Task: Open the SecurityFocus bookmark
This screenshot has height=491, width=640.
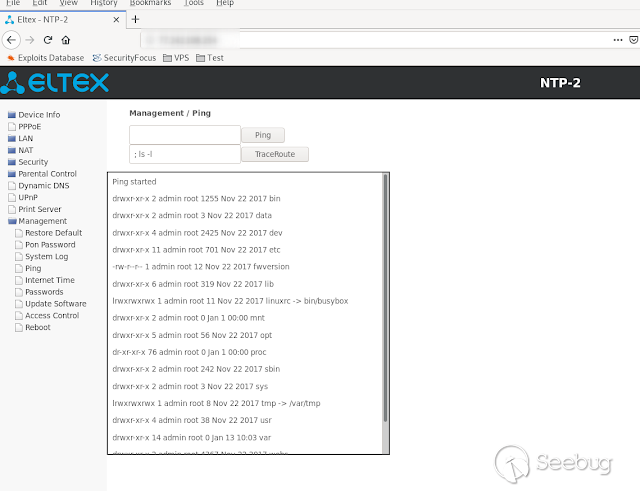Action: click(124, 58)
